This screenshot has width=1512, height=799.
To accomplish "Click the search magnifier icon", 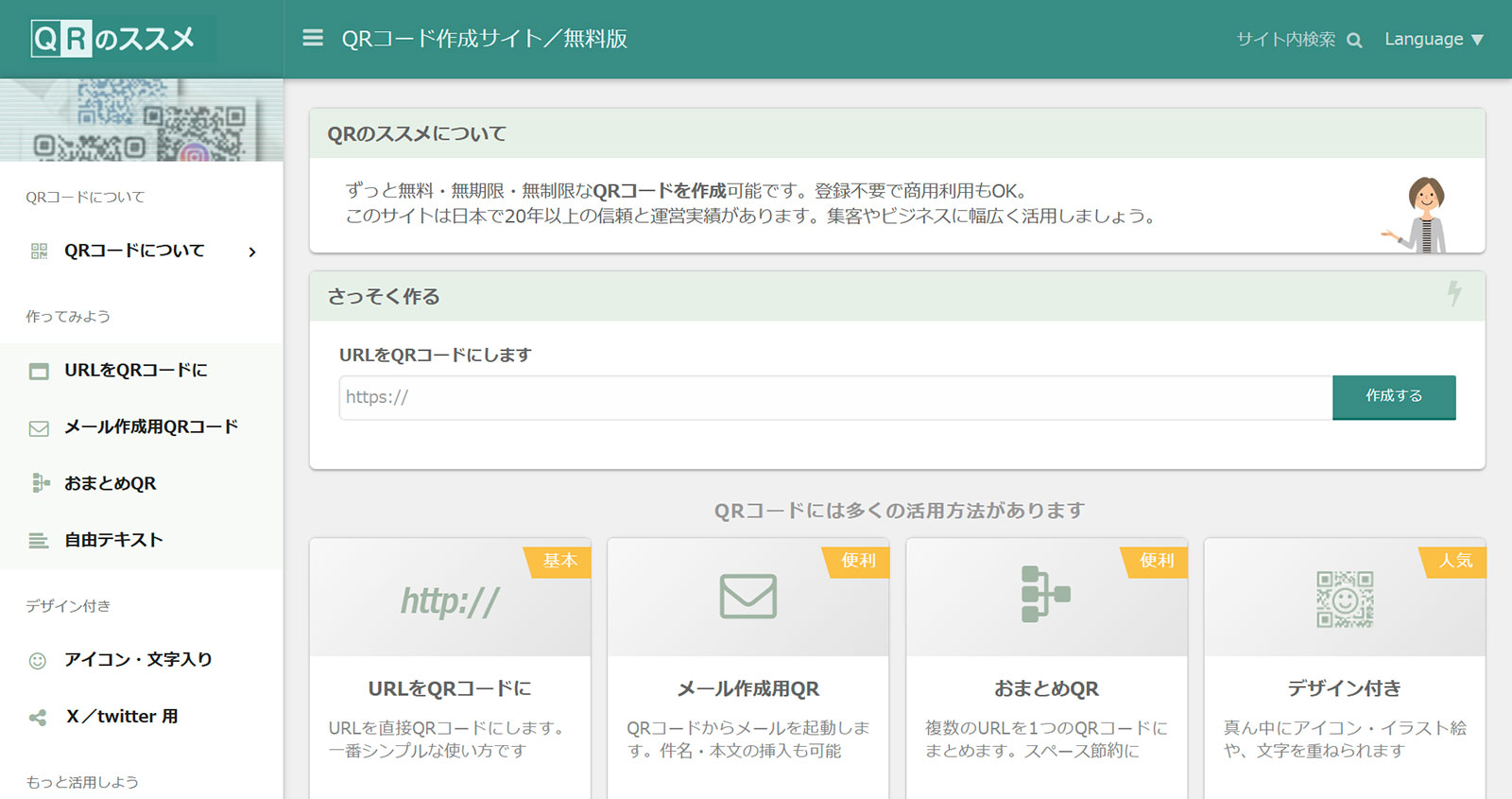I will tap(1354, 40).
